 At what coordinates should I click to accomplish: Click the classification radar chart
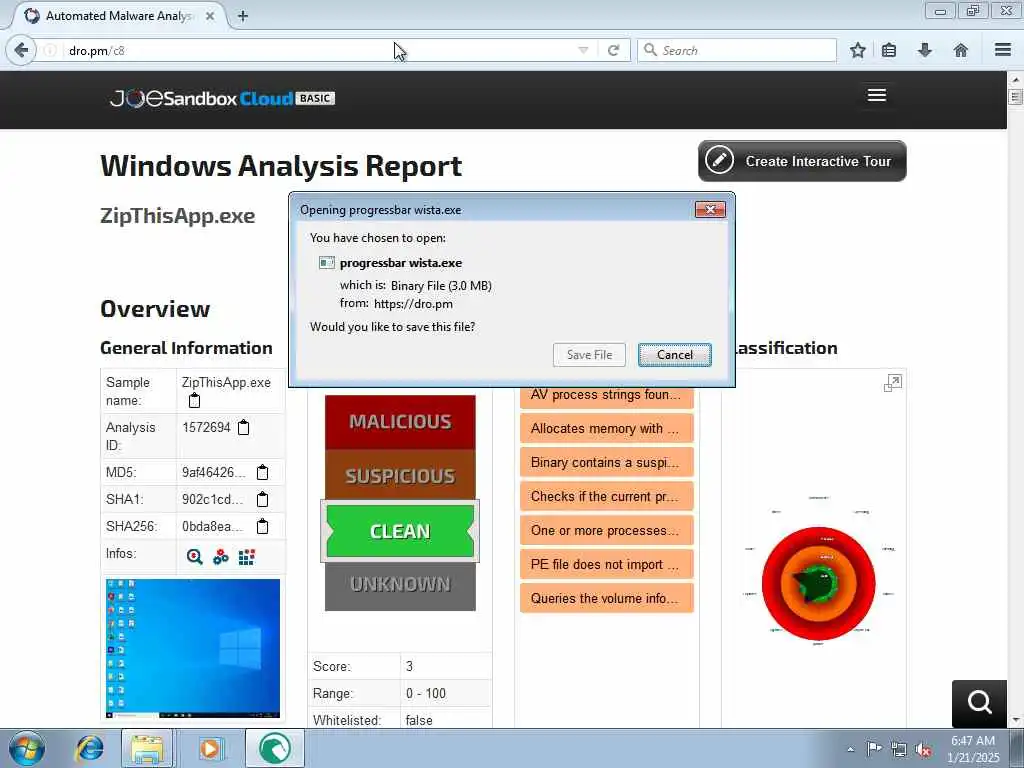(818, 583)
